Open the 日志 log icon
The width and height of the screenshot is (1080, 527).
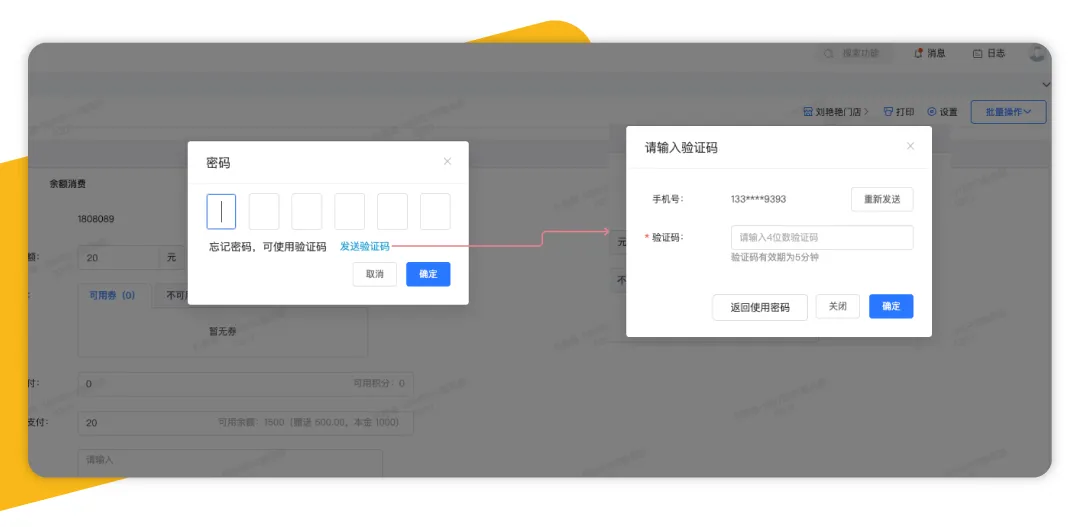point(977,53)
